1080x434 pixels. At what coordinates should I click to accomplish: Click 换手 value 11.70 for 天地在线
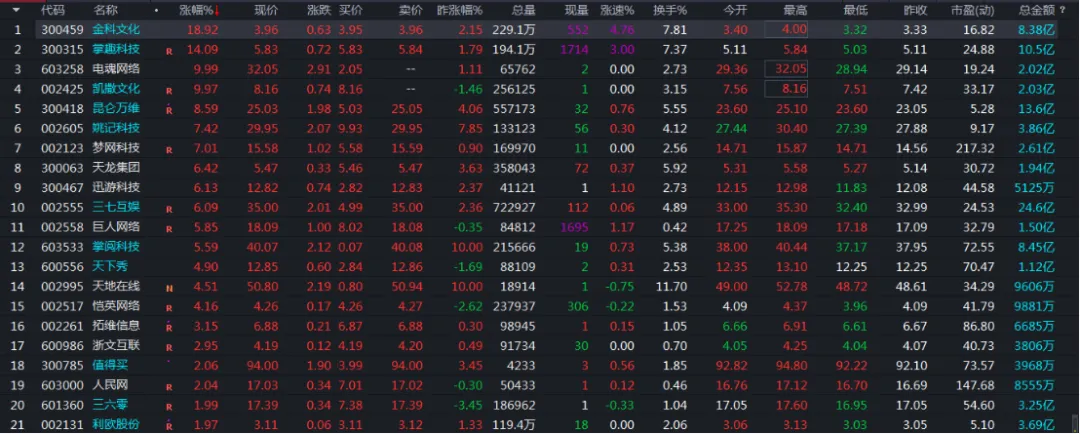(673, 287)
